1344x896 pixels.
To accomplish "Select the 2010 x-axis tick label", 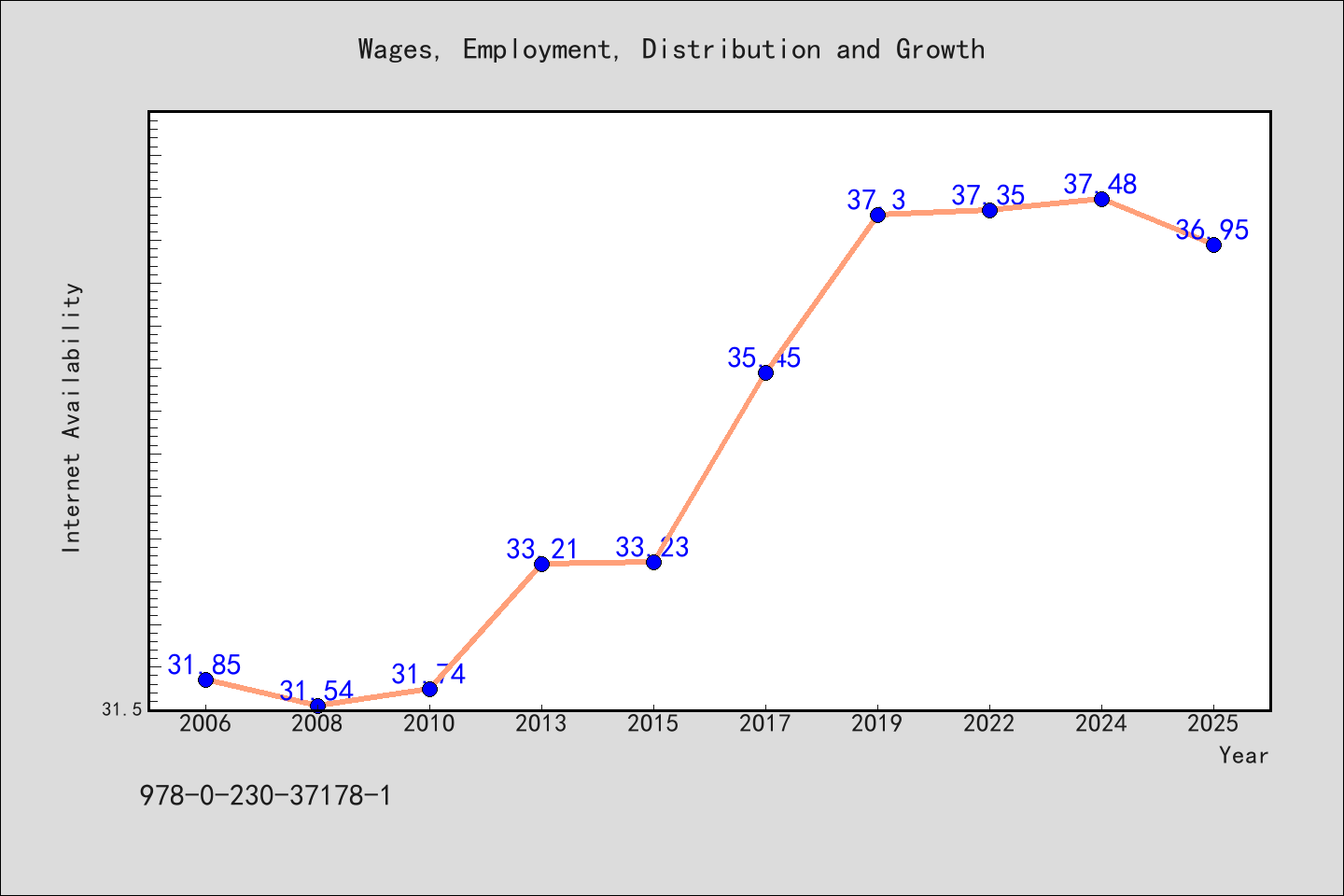I will point(429,724).
